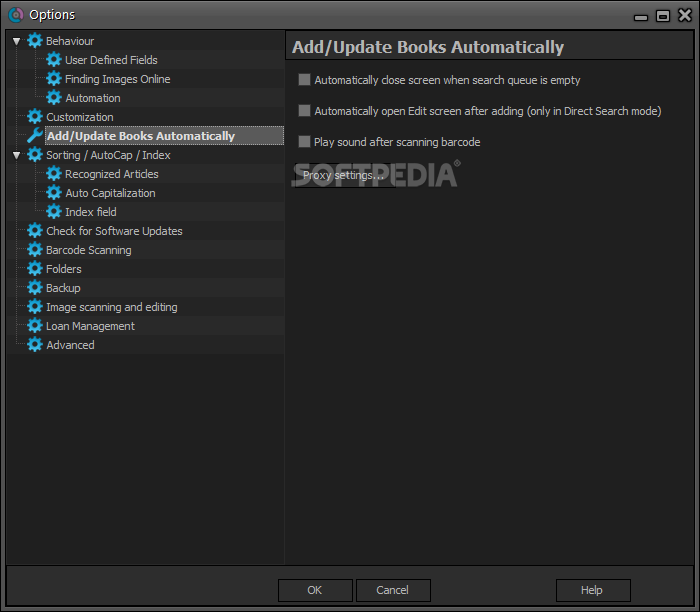Open Sorting / AutoCap / Index settings
Screen dimensions: 700x612
[108, 155]
